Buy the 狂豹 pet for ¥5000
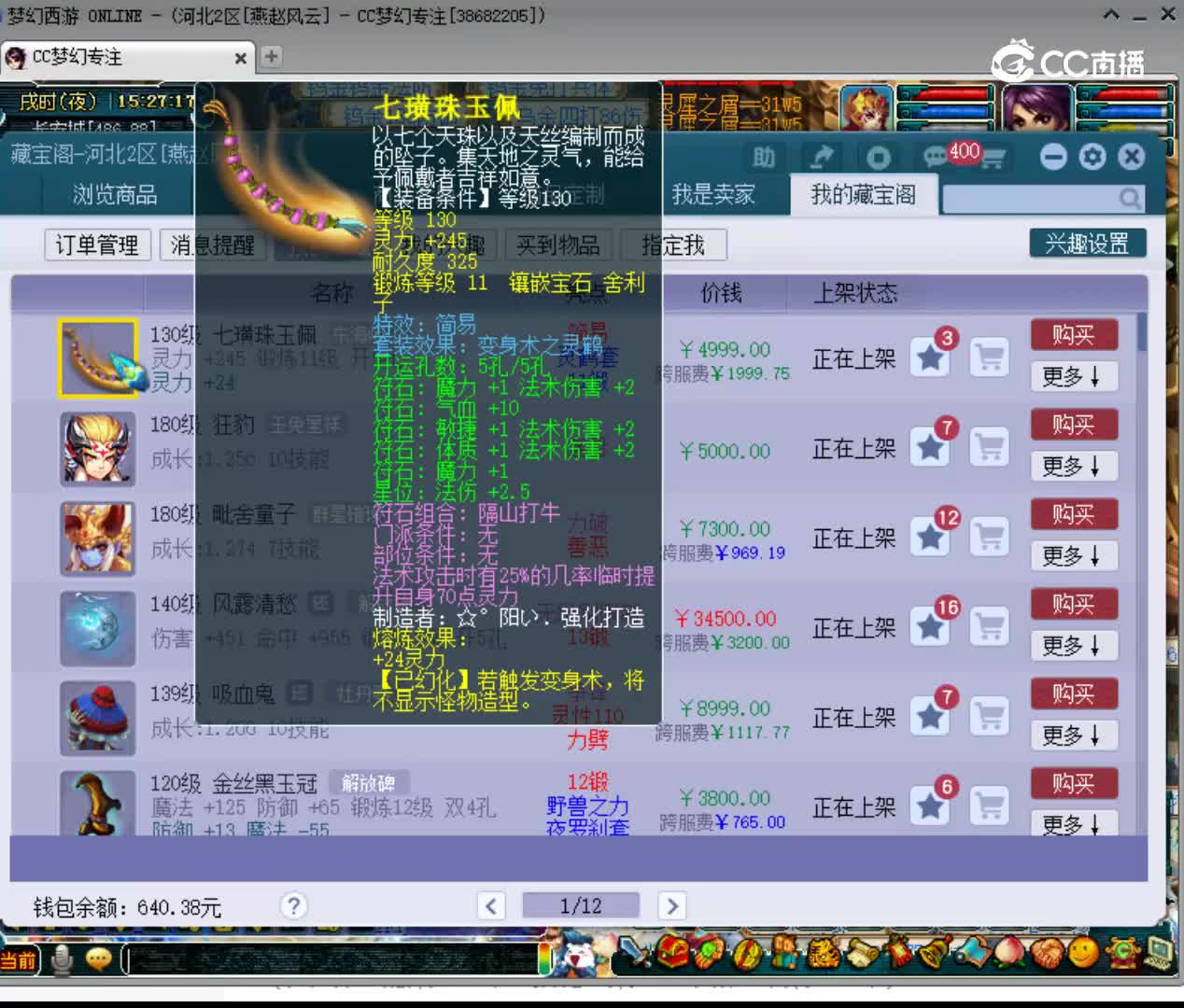This screenshot has width=1184, height=1008. point(1074,425)
